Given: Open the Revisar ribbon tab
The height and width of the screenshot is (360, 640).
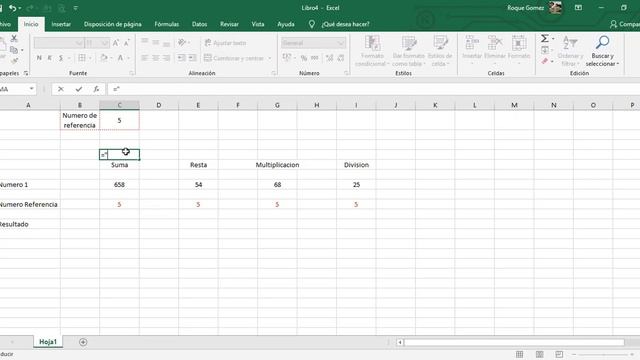Looking at the screenshot, I should click(x=229, y=24).
